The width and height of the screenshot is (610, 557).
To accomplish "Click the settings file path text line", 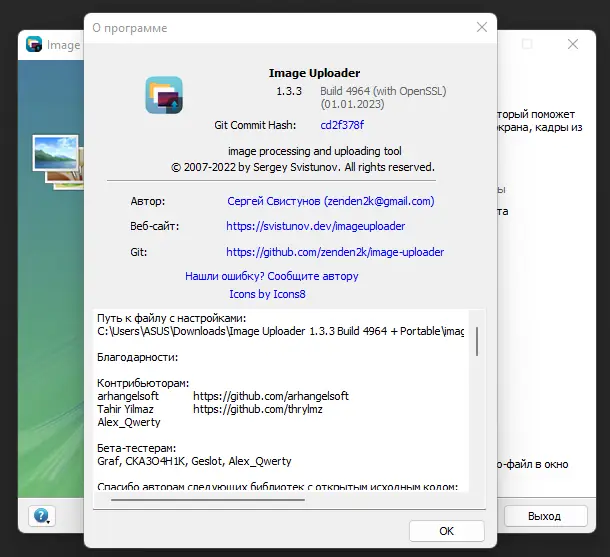I will coord(280,331).
